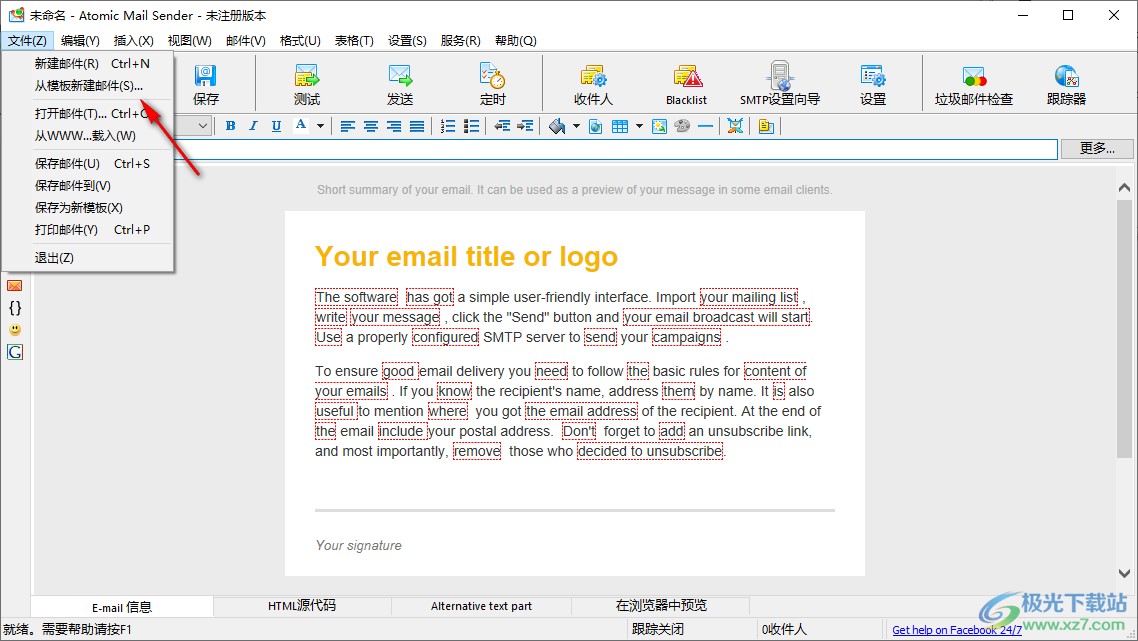Choose 打开邮件(T)... menu entry
Screen dimensions: 1138x641
(x=88, y=113)
